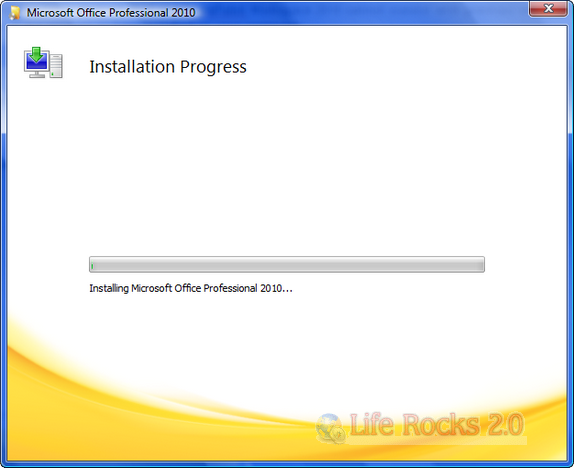This screenshot has height=468, width=574.
Task: Click the computer download icon beside the heading
Action: click(x=43, y=62)
